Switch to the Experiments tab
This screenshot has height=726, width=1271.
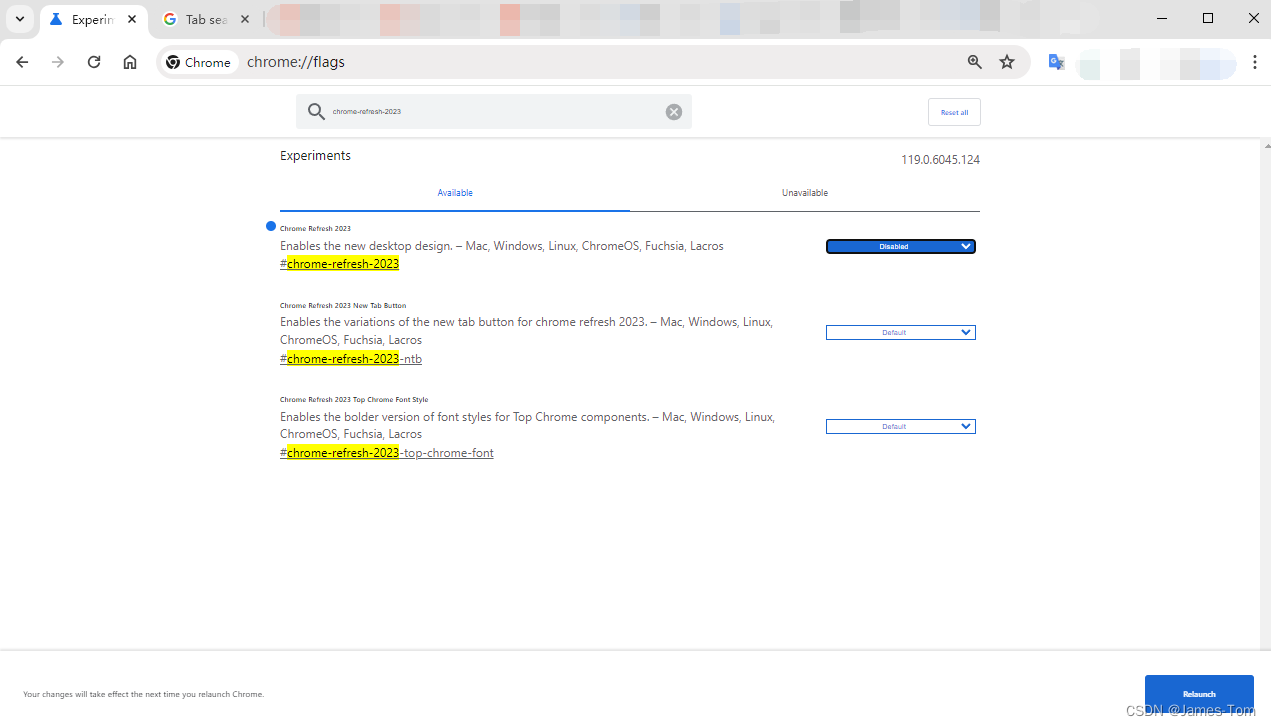[94, 19]
